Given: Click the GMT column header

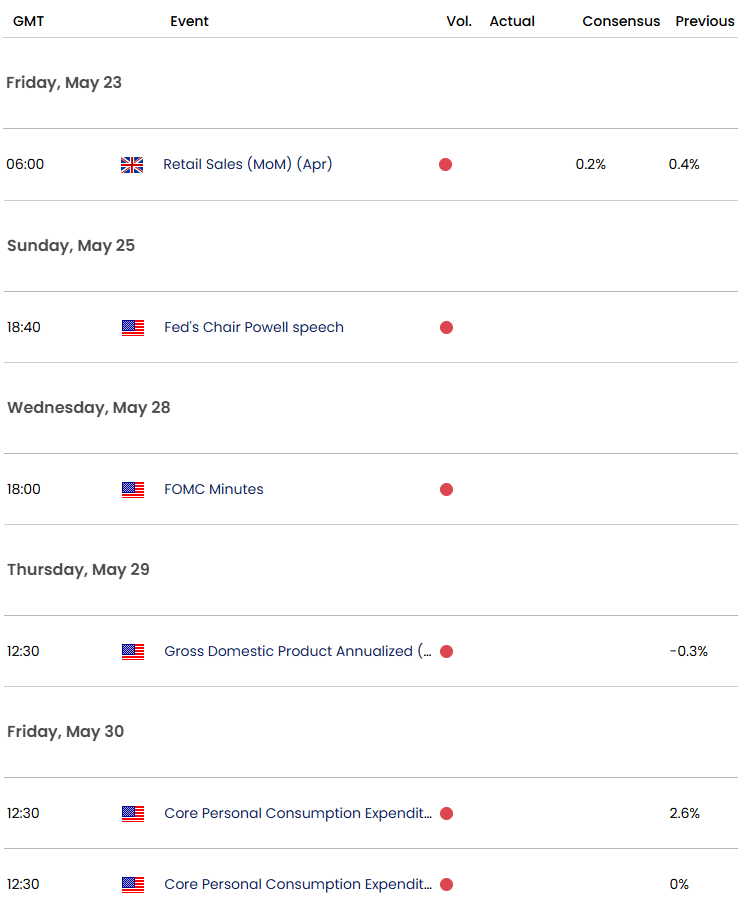Looking at the screenshot, I should coord(29,21).
